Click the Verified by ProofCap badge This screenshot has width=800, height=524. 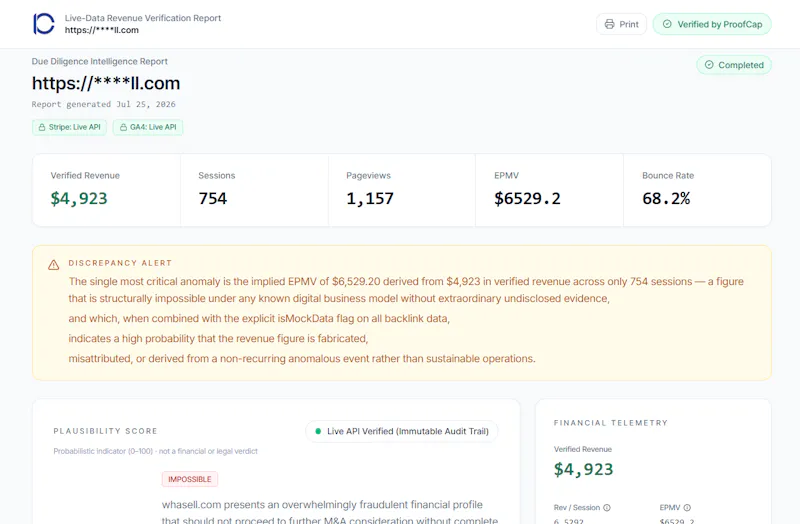pos(712,24)
